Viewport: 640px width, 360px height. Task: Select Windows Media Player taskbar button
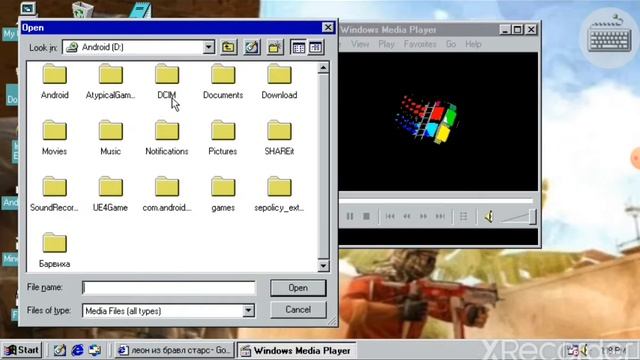[x=296, y=350]
